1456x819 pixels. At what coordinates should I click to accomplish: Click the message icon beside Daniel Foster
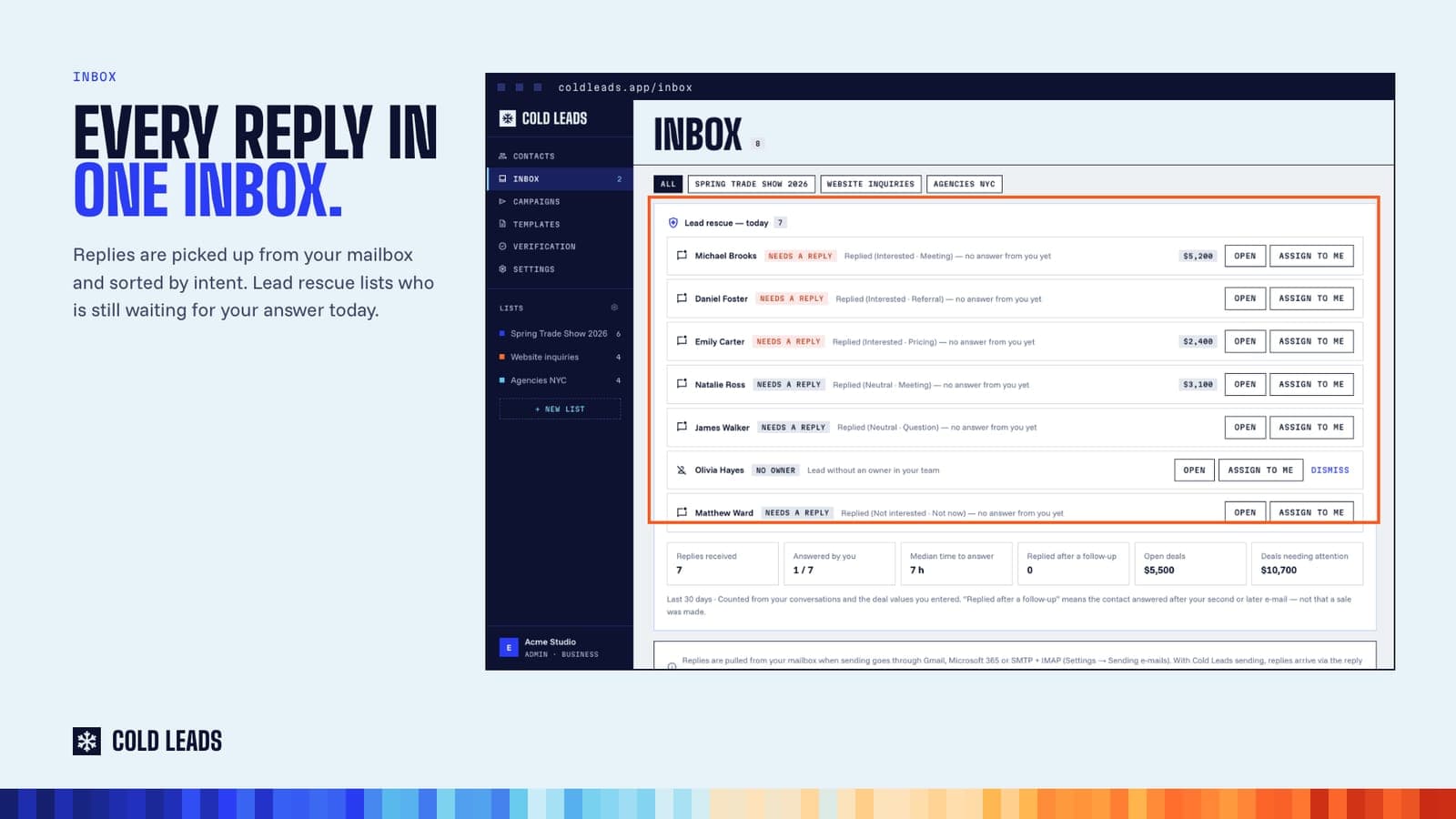coord(682,298)
